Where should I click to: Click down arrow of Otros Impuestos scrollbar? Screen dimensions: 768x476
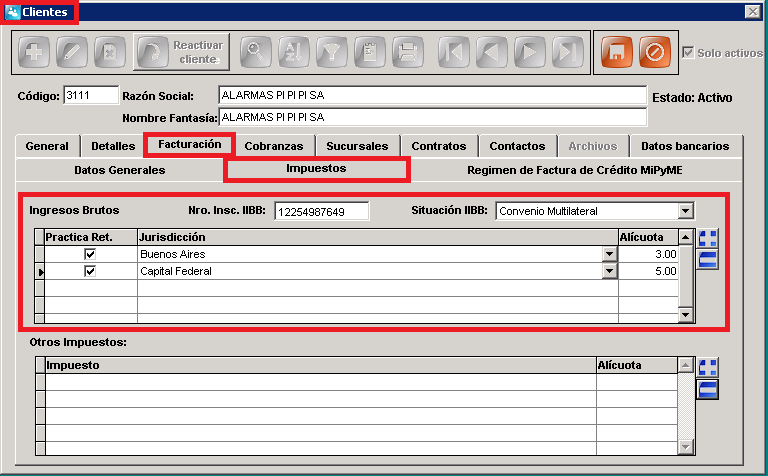685,447
